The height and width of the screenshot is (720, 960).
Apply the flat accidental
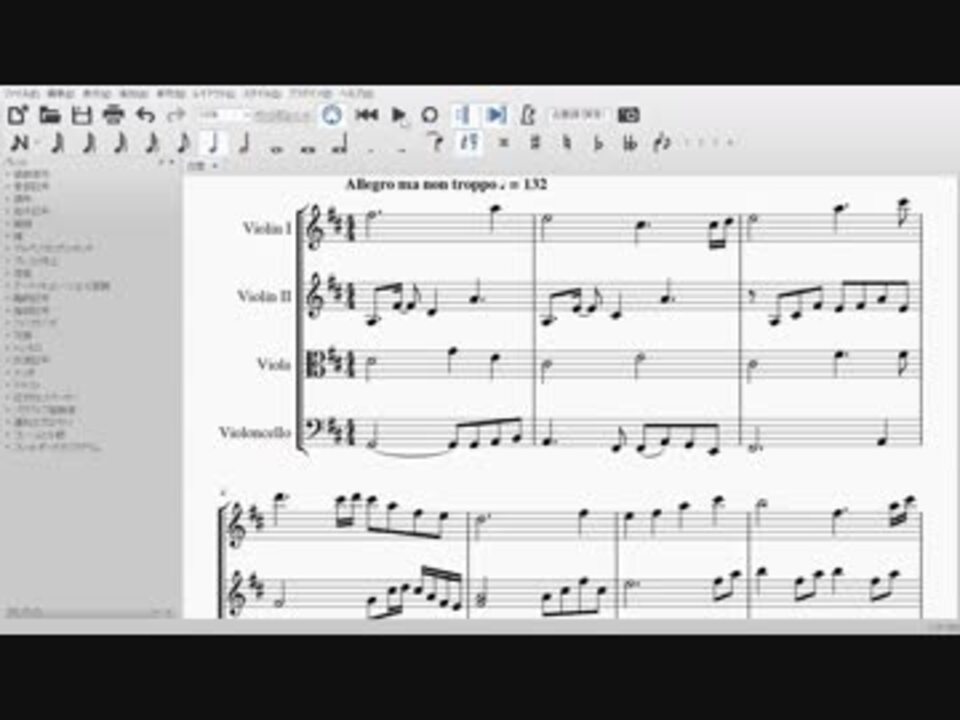point(598,143)
